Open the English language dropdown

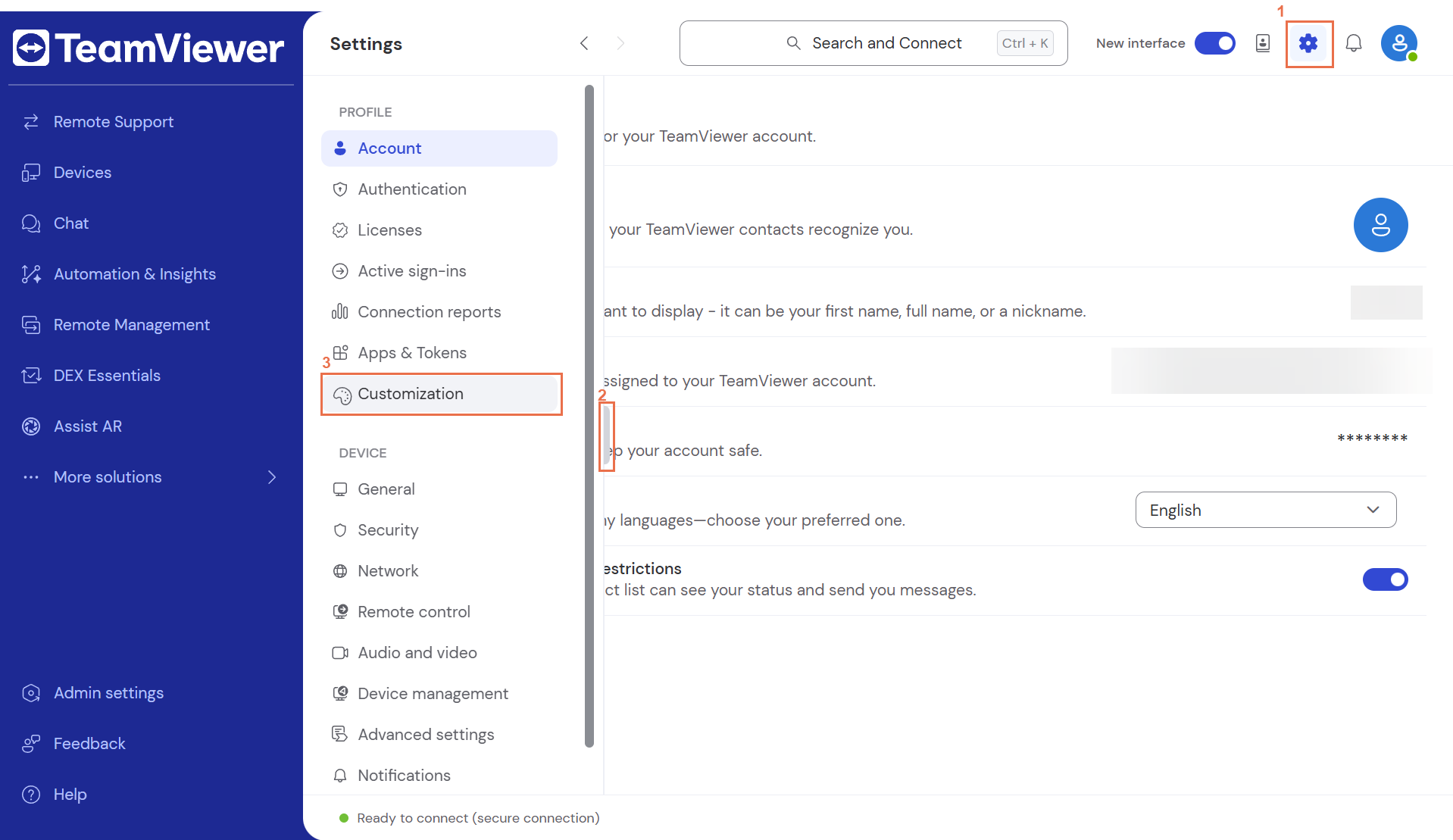click(1265, 510)
